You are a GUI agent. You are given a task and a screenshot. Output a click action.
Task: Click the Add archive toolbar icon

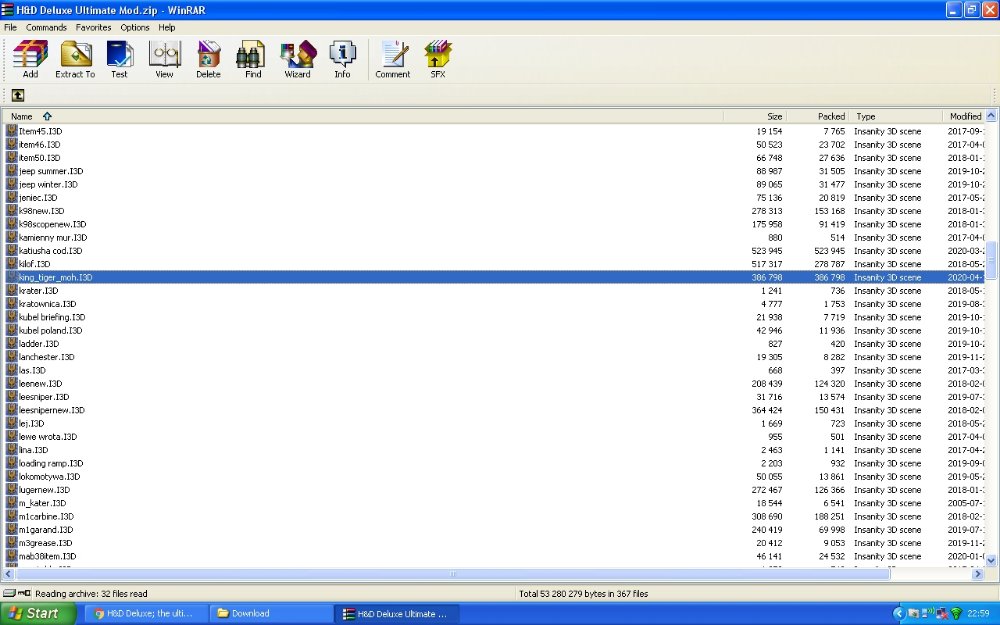pyautogui.click(x=30, y=59)
